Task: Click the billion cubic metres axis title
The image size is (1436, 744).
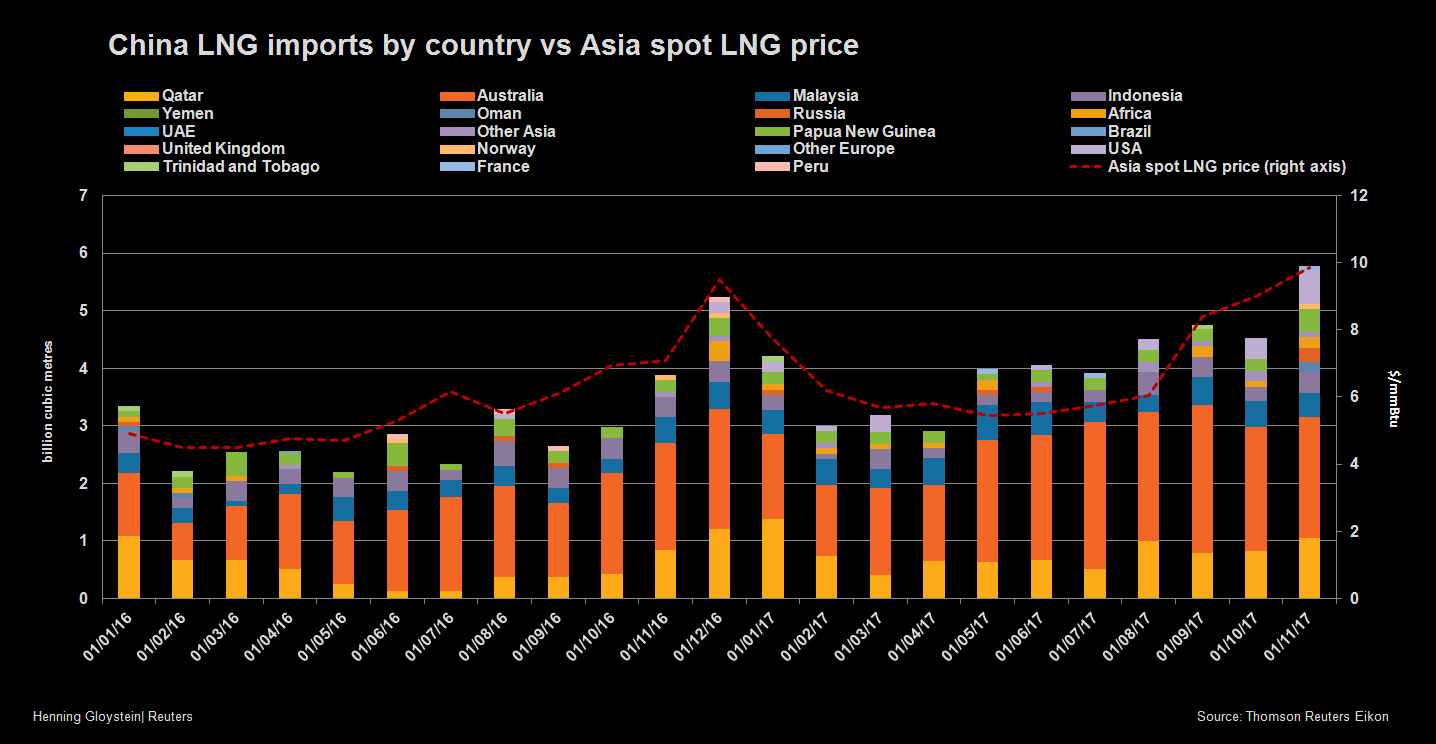Action: pyautogui.click(x=47, y=402)
